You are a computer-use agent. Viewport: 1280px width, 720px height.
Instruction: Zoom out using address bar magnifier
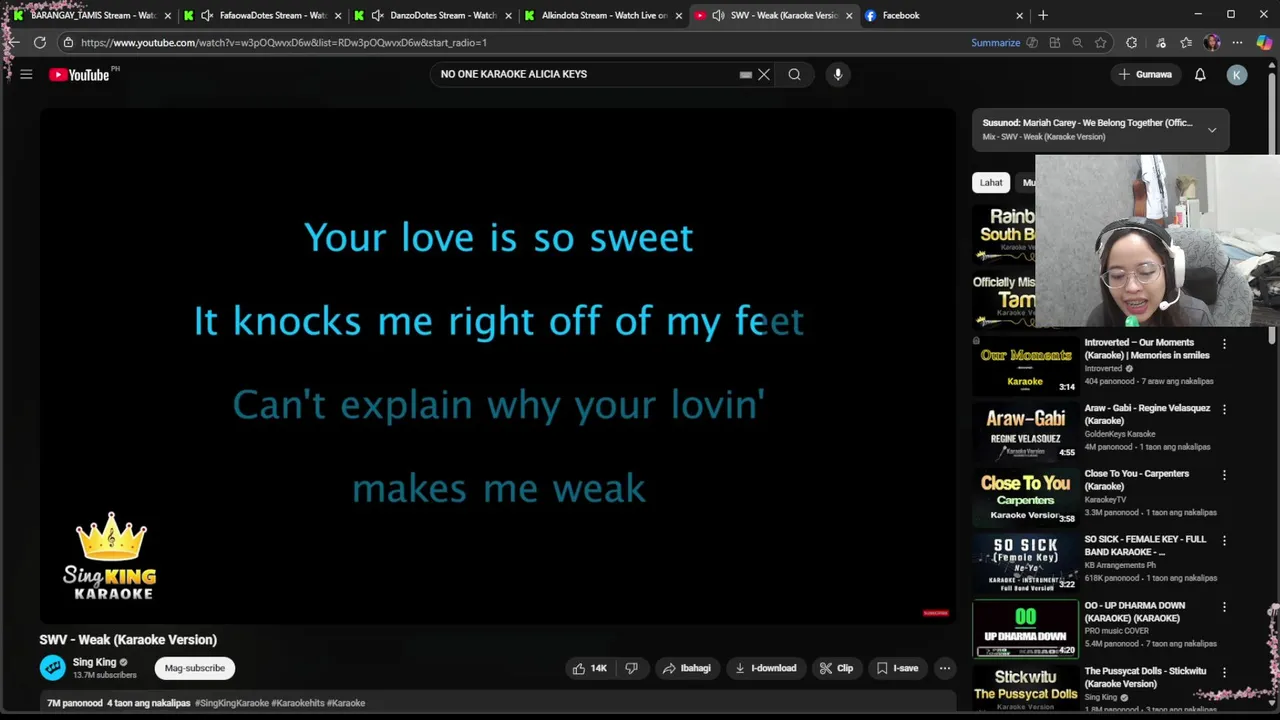1077,43
